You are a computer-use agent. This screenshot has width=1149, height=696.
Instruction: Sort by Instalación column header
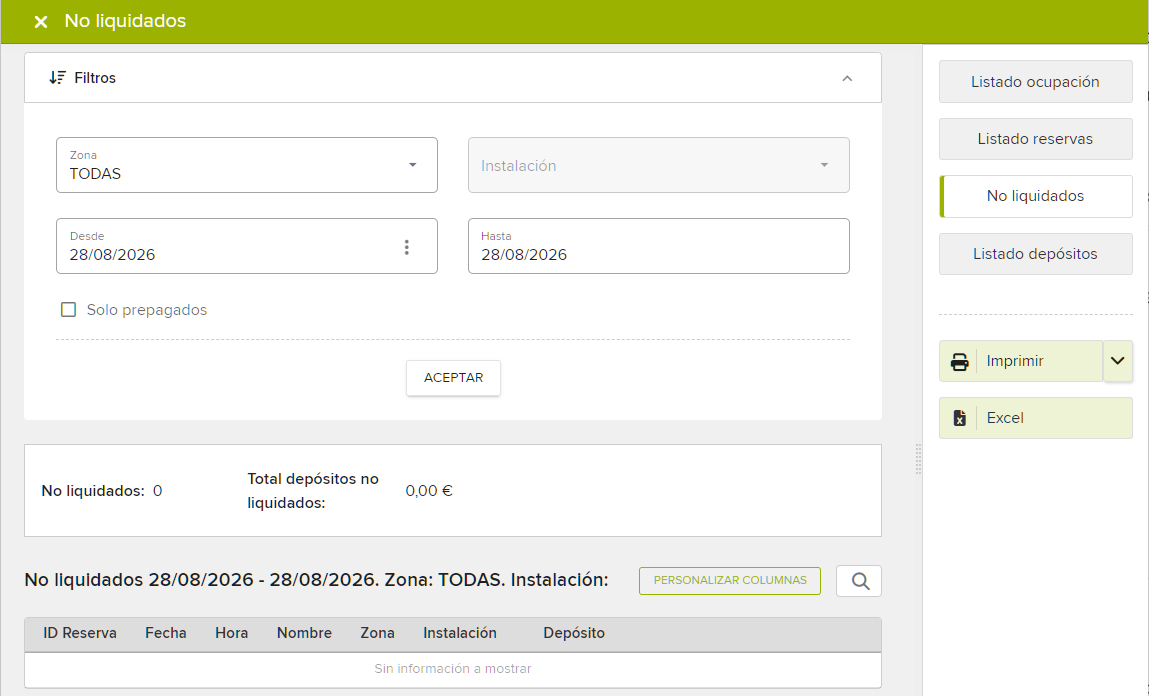point(460,633)
